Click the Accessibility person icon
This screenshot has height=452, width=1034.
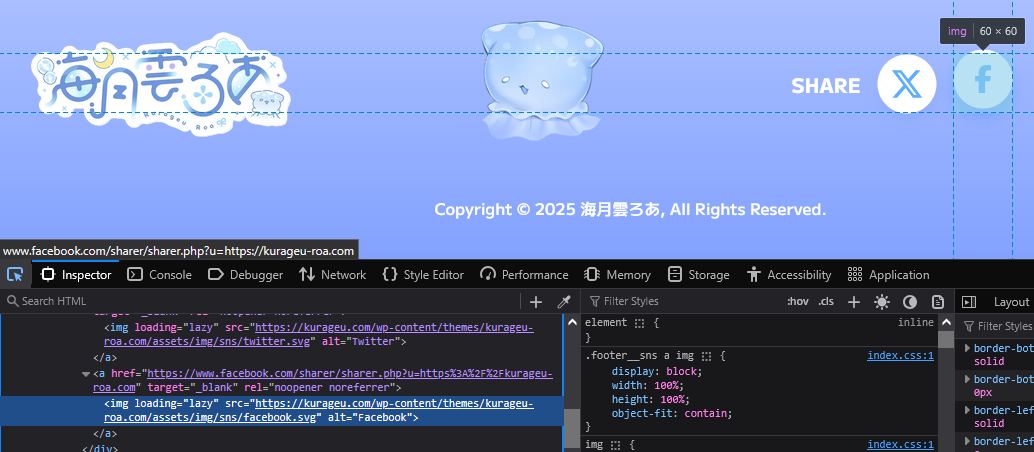tap(754, 274)
